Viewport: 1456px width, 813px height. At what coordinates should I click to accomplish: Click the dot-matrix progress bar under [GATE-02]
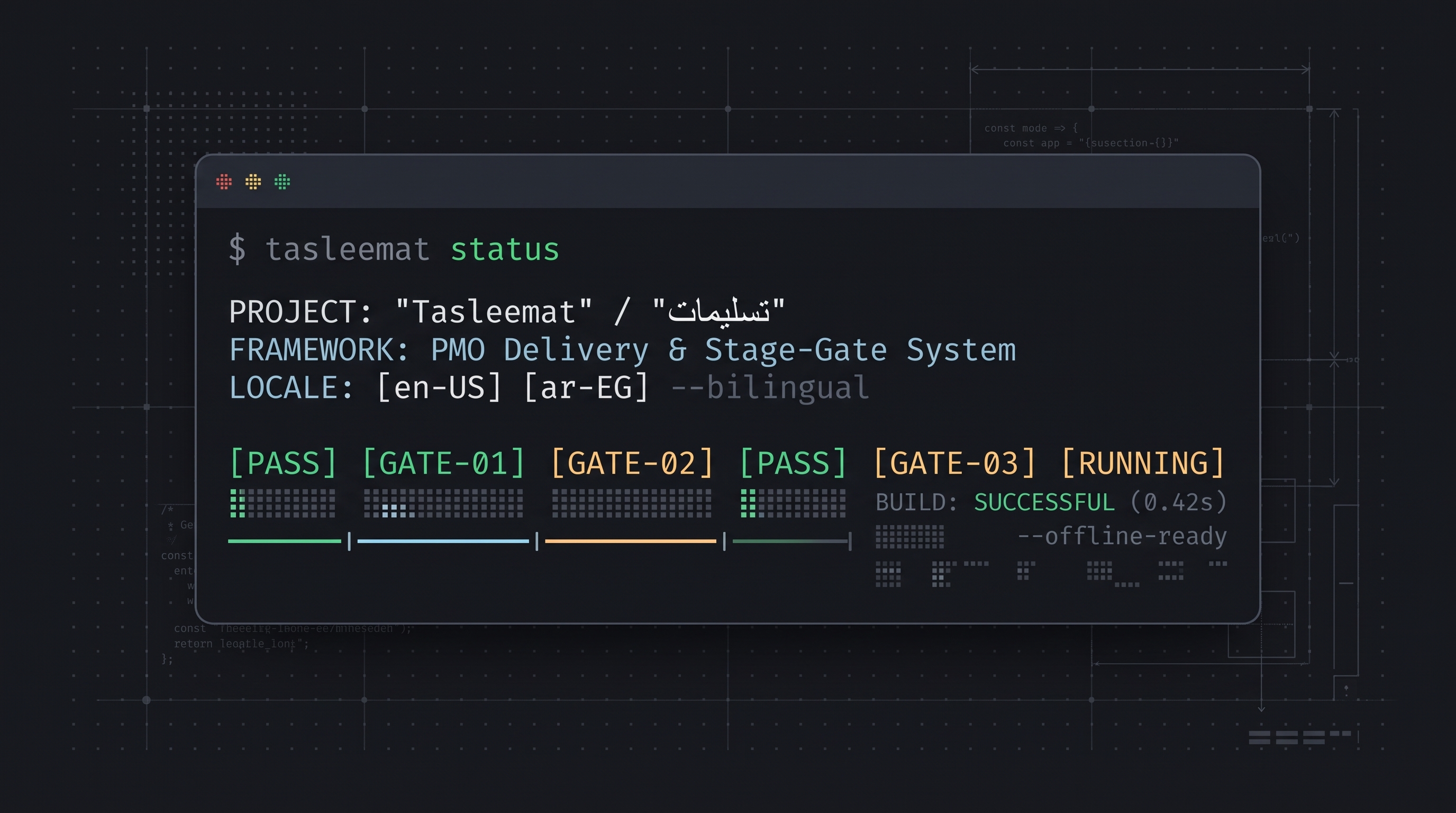point(632,503)
